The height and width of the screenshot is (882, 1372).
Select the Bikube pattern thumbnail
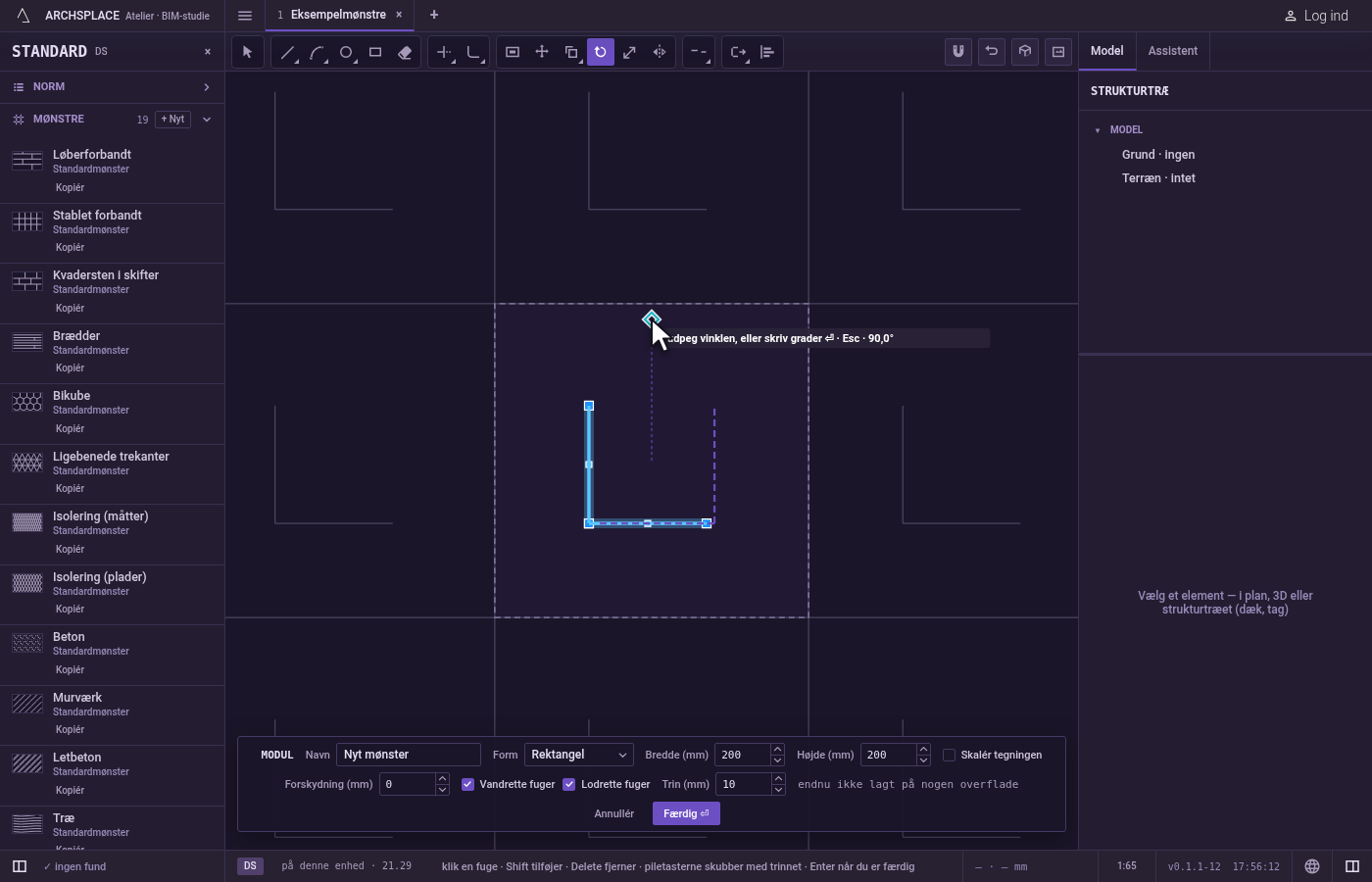click(x=27, y=402)
